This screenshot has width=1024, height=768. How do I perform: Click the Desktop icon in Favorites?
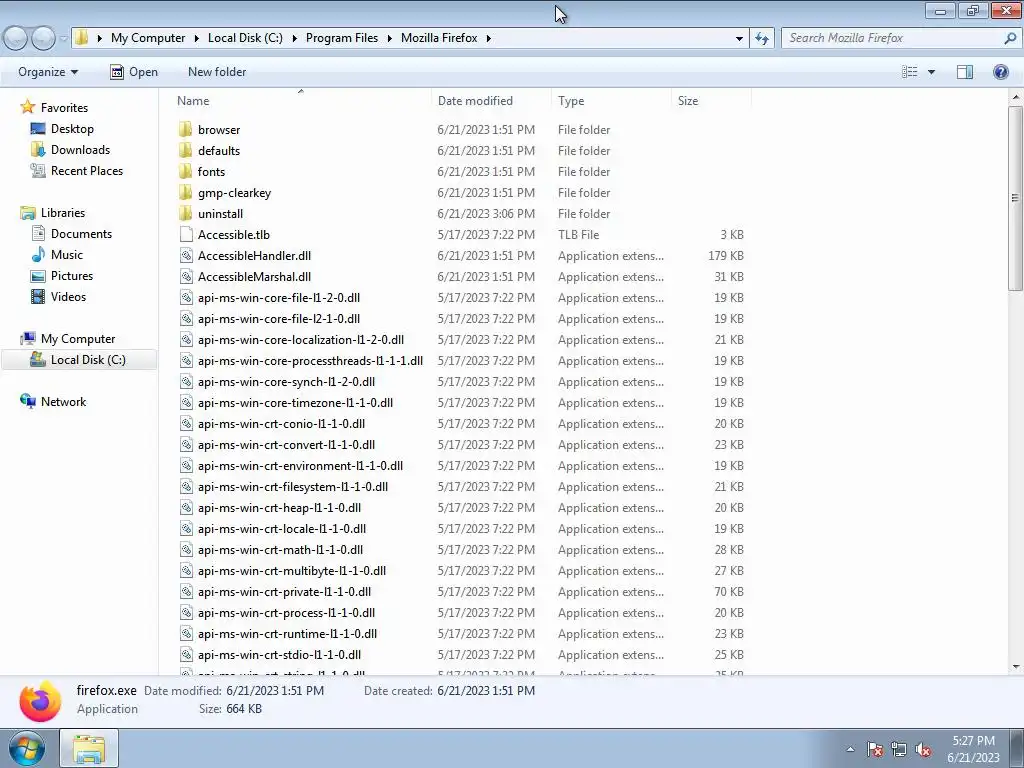coord(38,129)
